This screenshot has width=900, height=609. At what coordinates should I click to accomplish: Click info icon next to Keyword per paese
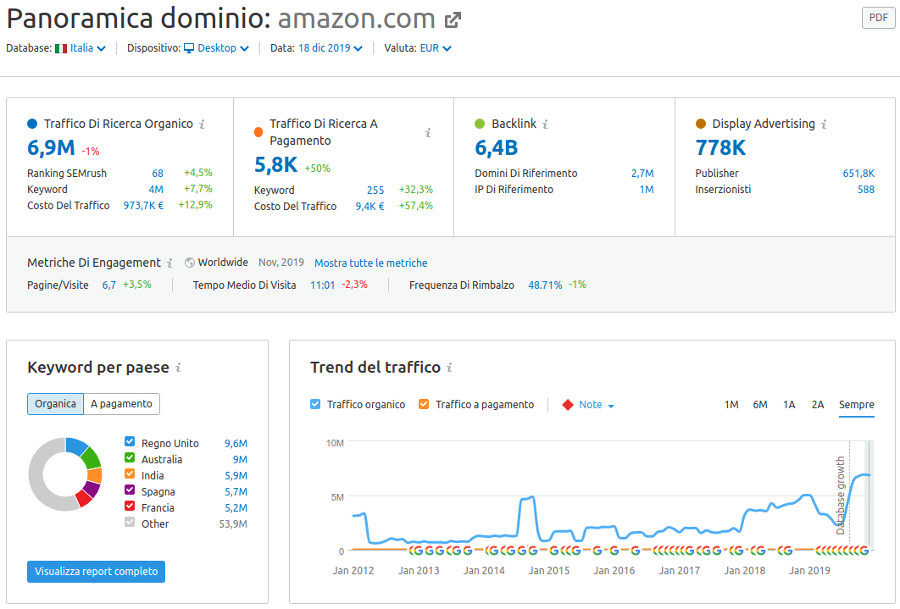point(179,367)
